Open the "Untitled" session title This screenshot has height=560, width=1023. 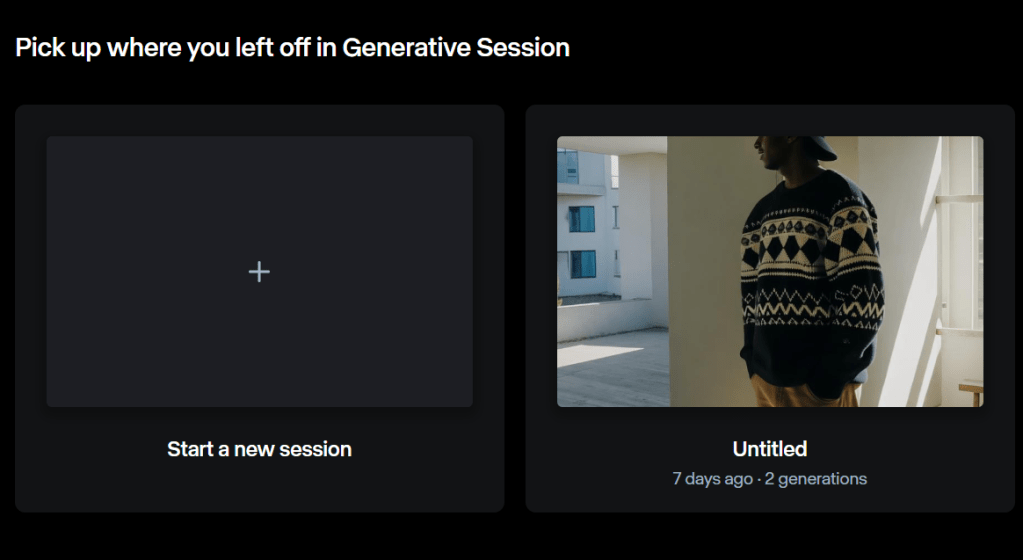(x=769, y=449)
